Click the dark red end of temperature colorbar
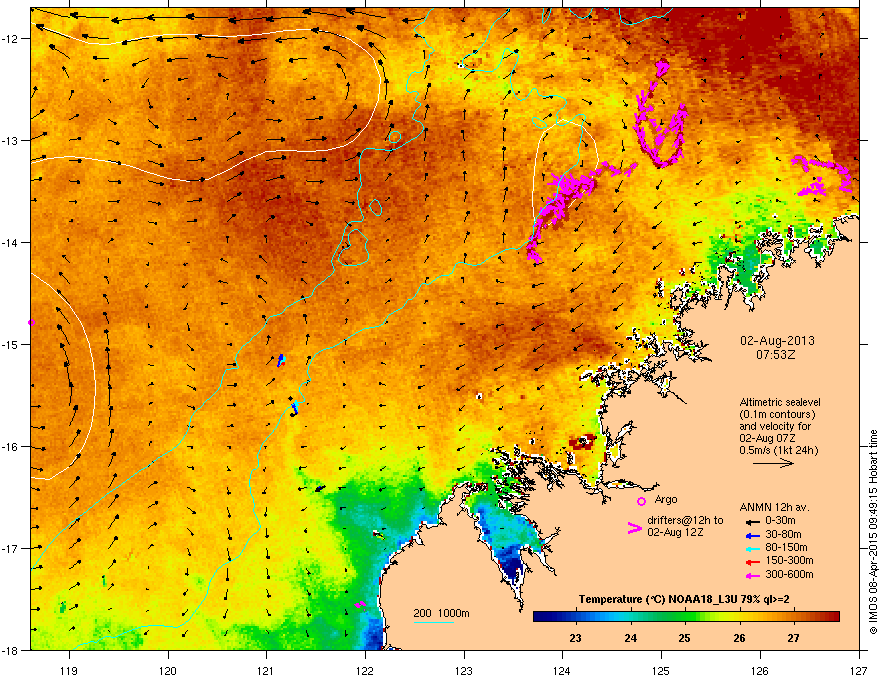The image size is (880, 680). pos(833,617)
